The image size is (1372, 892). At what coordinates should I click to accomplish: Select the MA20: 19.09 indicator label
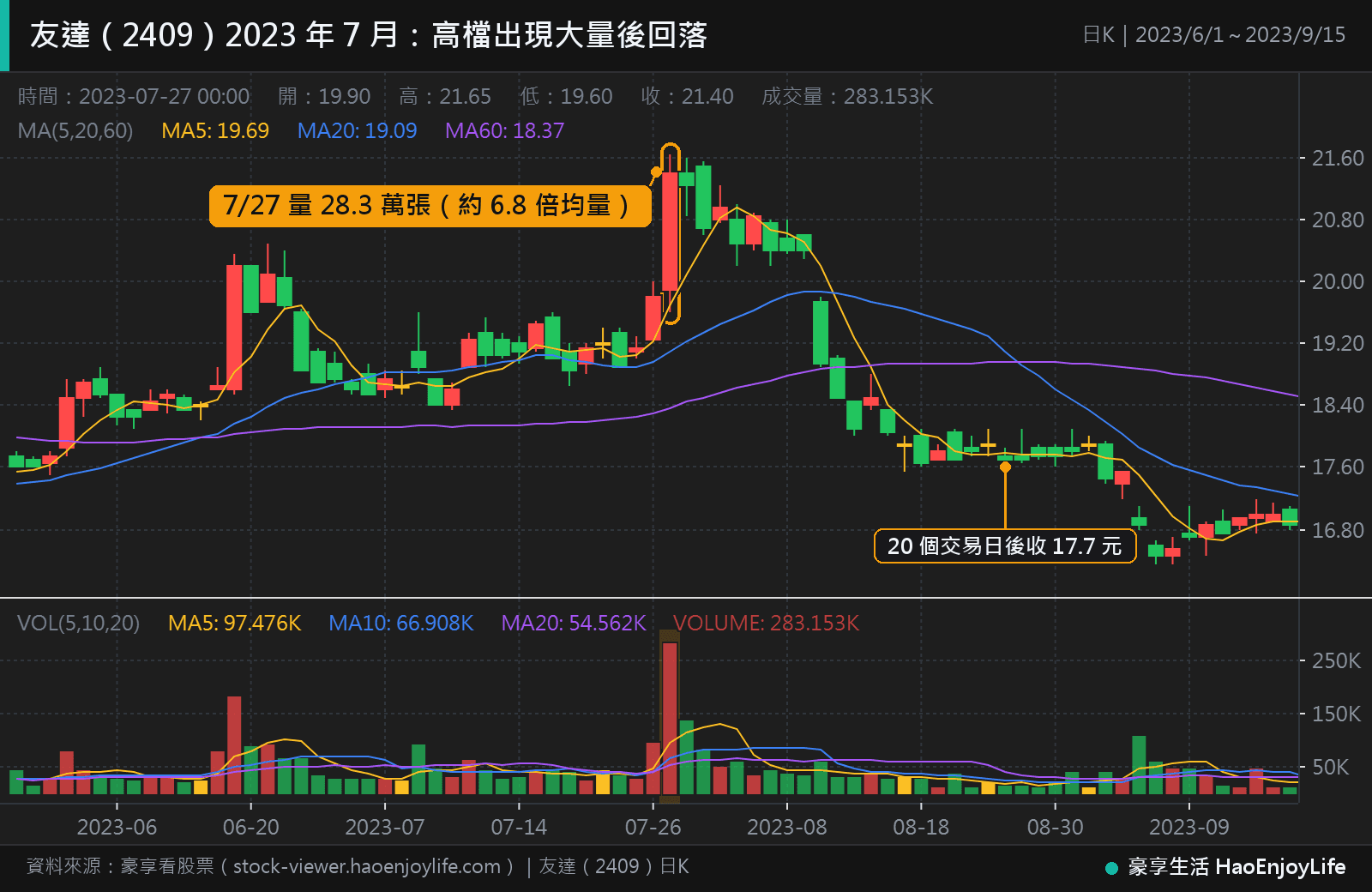tap(357, 130)
